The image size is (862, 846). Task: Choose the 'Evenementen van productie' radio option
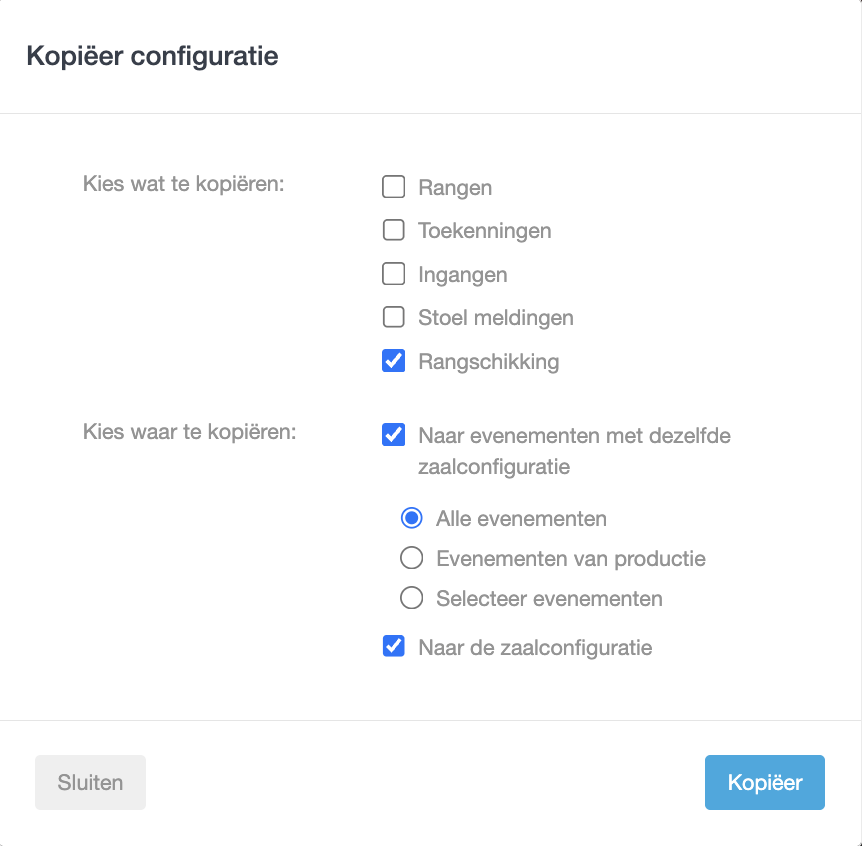(411, 558)
